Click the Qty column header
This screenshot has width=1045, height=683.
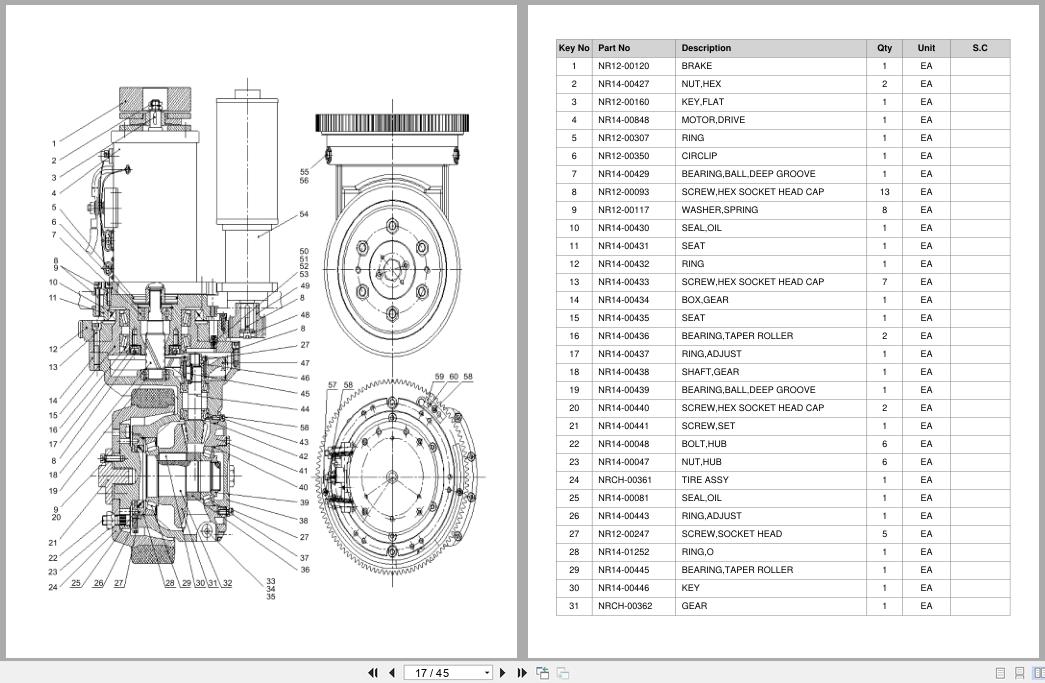(884, 48)
